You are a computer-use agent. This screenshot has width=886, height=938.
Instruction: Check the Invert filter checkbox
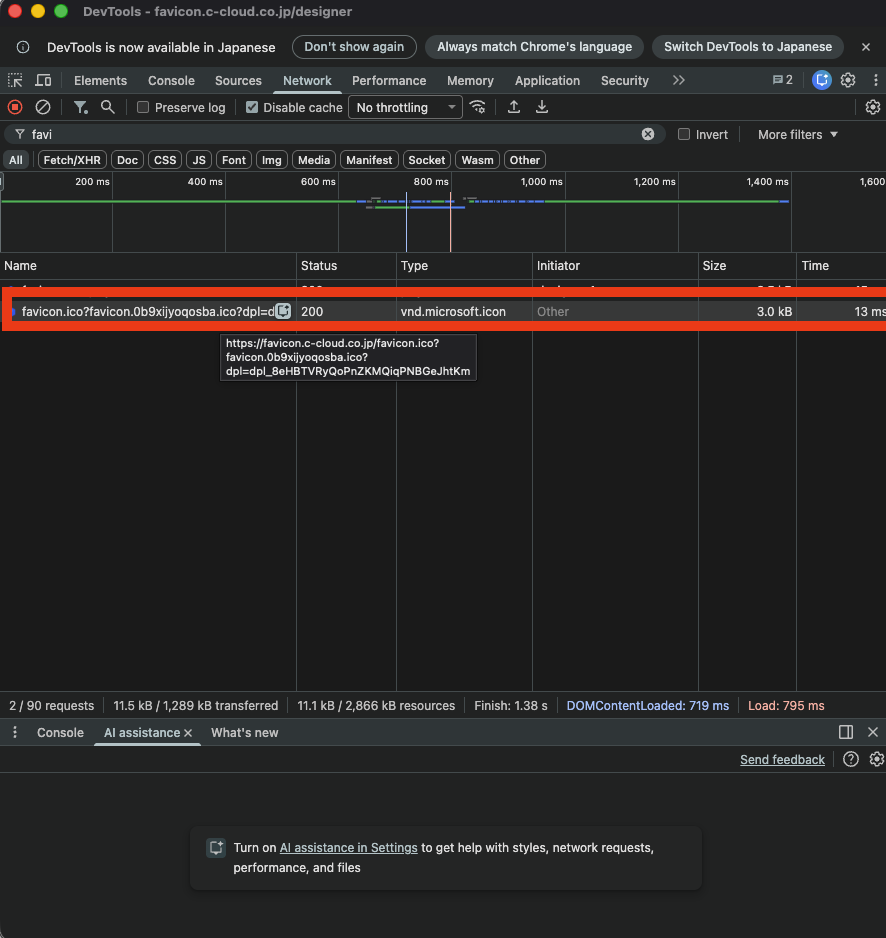point(684,135)
